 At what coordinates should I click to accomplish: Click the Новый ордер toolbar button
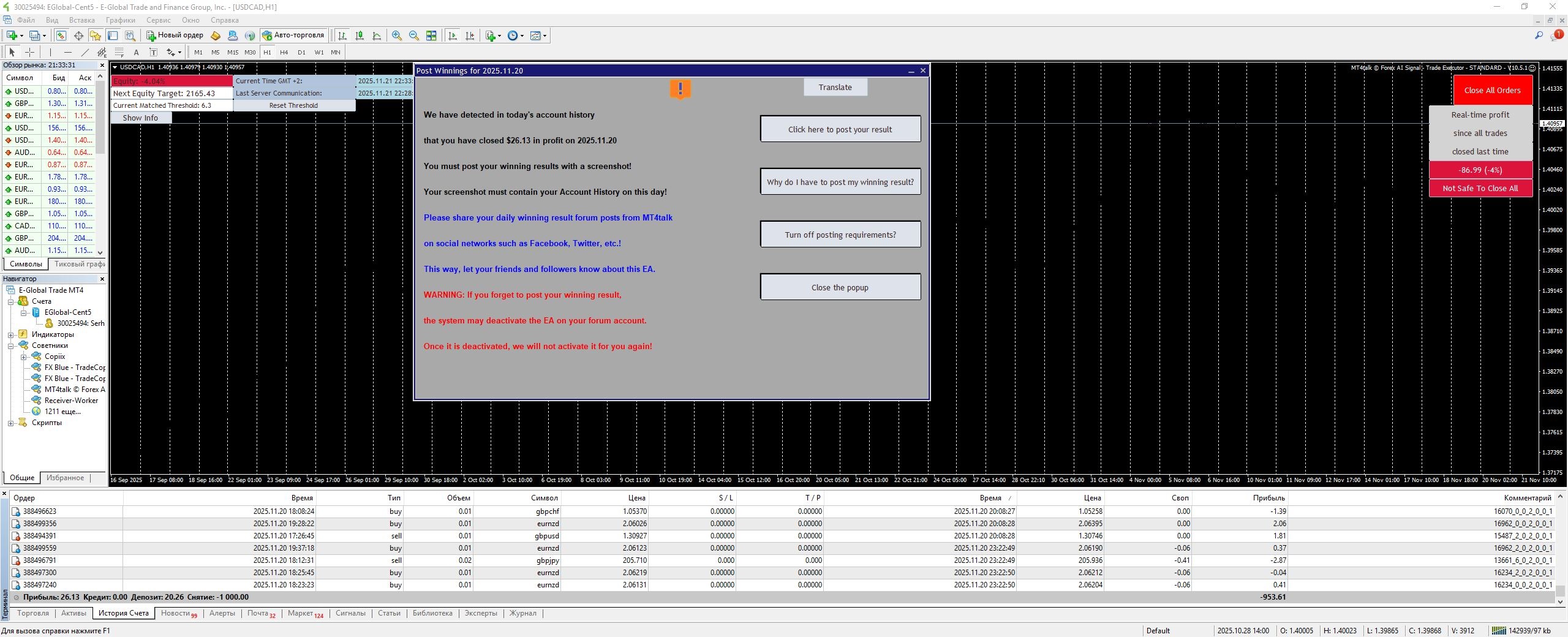pos(175,36)
